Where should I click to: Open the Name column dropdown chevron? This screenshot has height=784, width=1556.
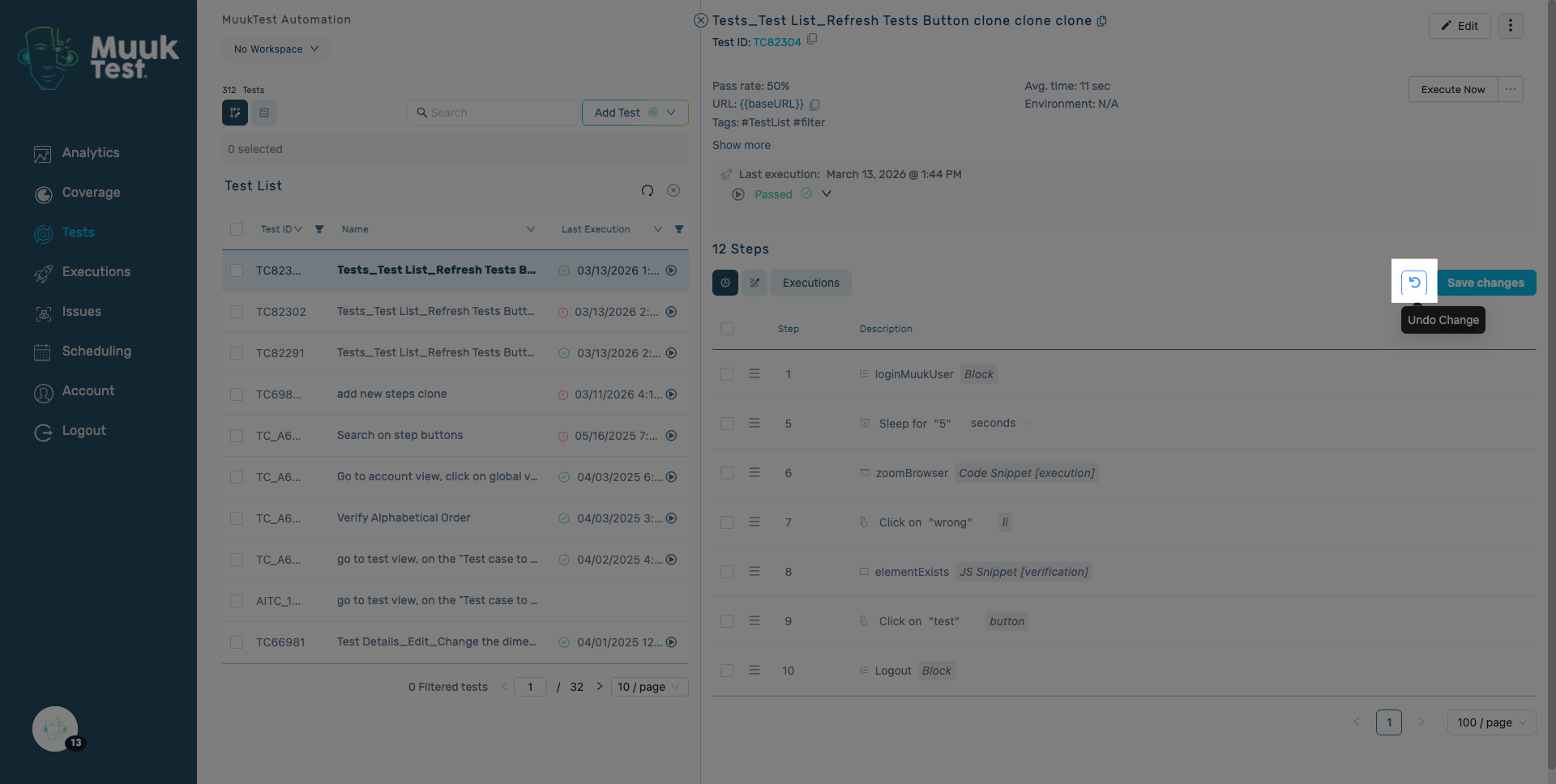(x=531, y=229)
